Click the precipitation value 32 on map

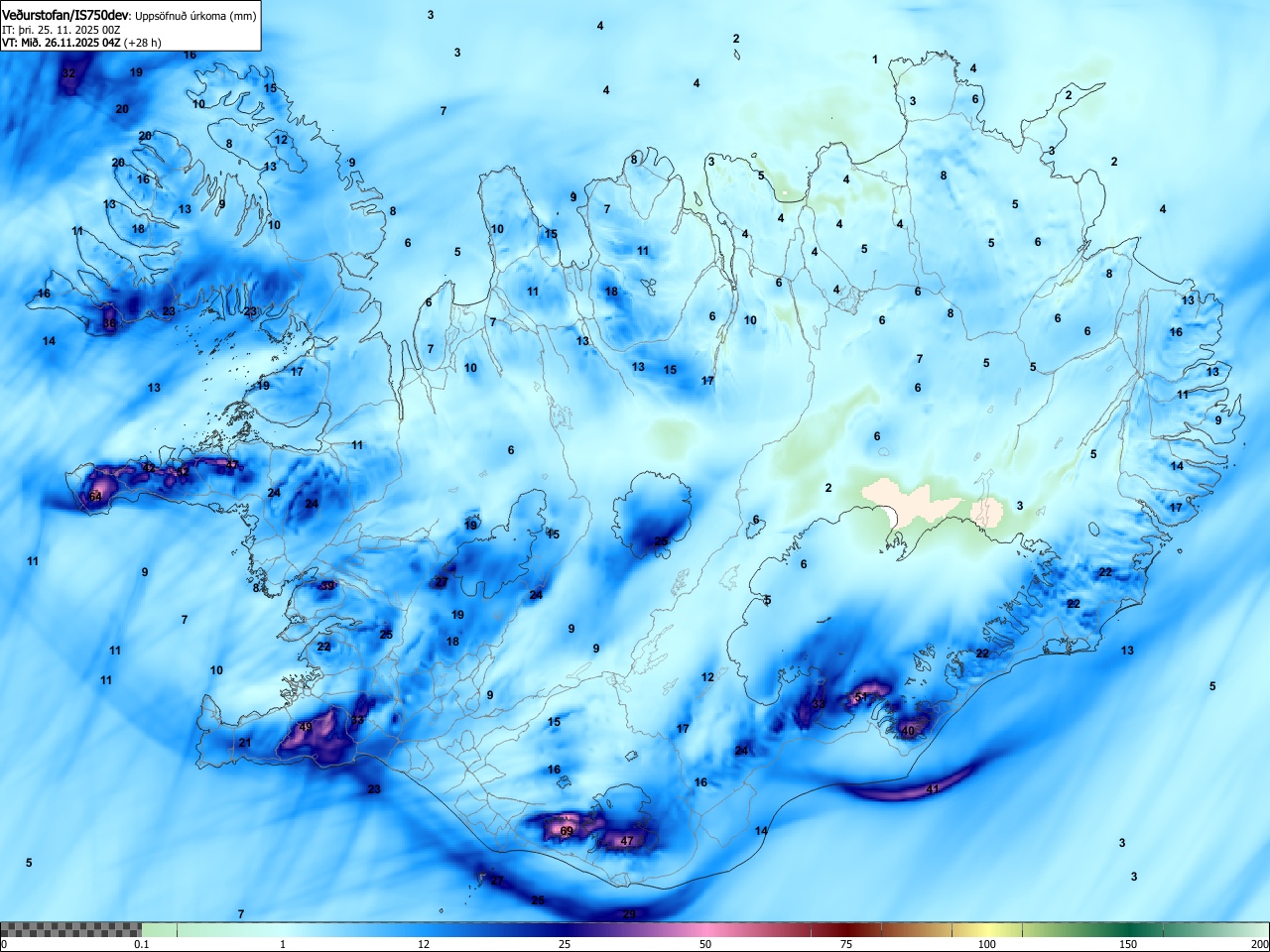coord(68,73)
